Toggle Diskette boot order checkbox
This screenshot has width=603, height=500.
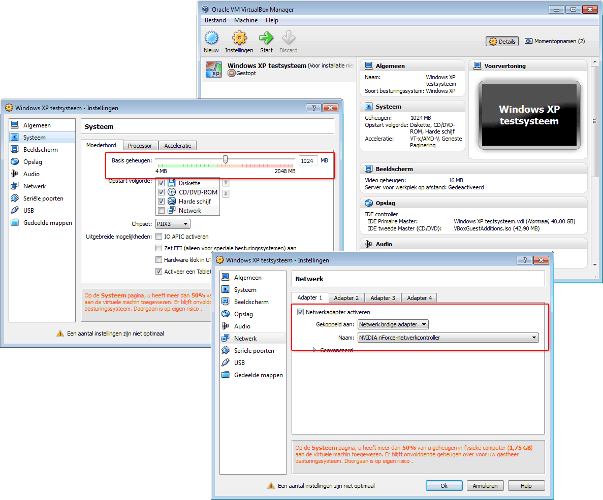(x=161, y=183)
